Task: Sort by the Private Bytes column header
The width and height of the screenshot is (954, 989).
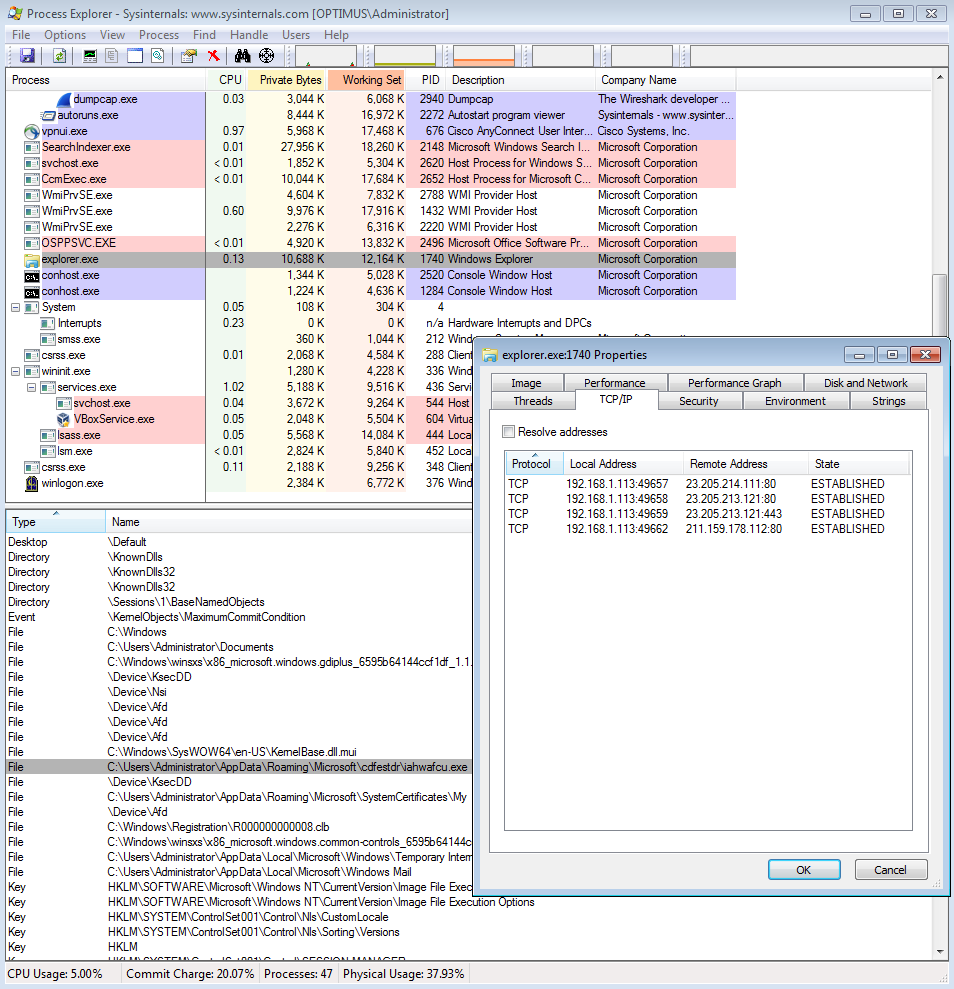Action: [x=287, y=80]
